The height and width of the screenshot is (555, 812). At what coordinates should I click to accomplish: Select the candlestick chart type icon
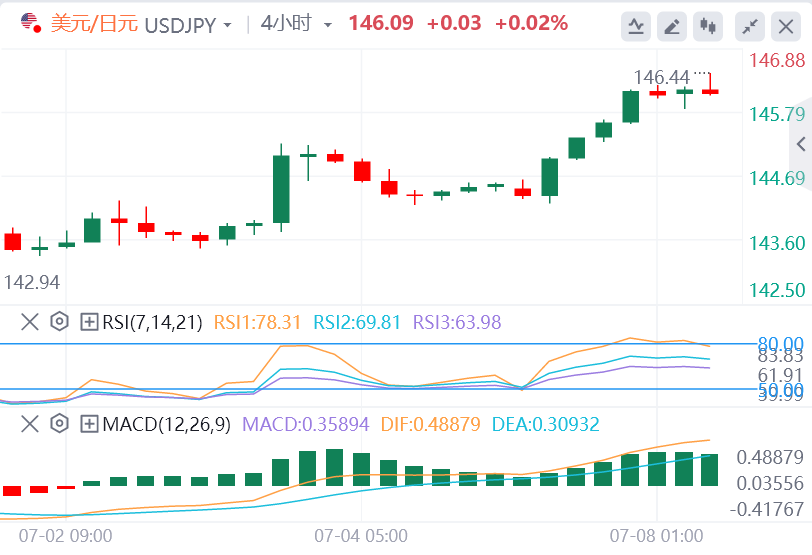(709, 26)
